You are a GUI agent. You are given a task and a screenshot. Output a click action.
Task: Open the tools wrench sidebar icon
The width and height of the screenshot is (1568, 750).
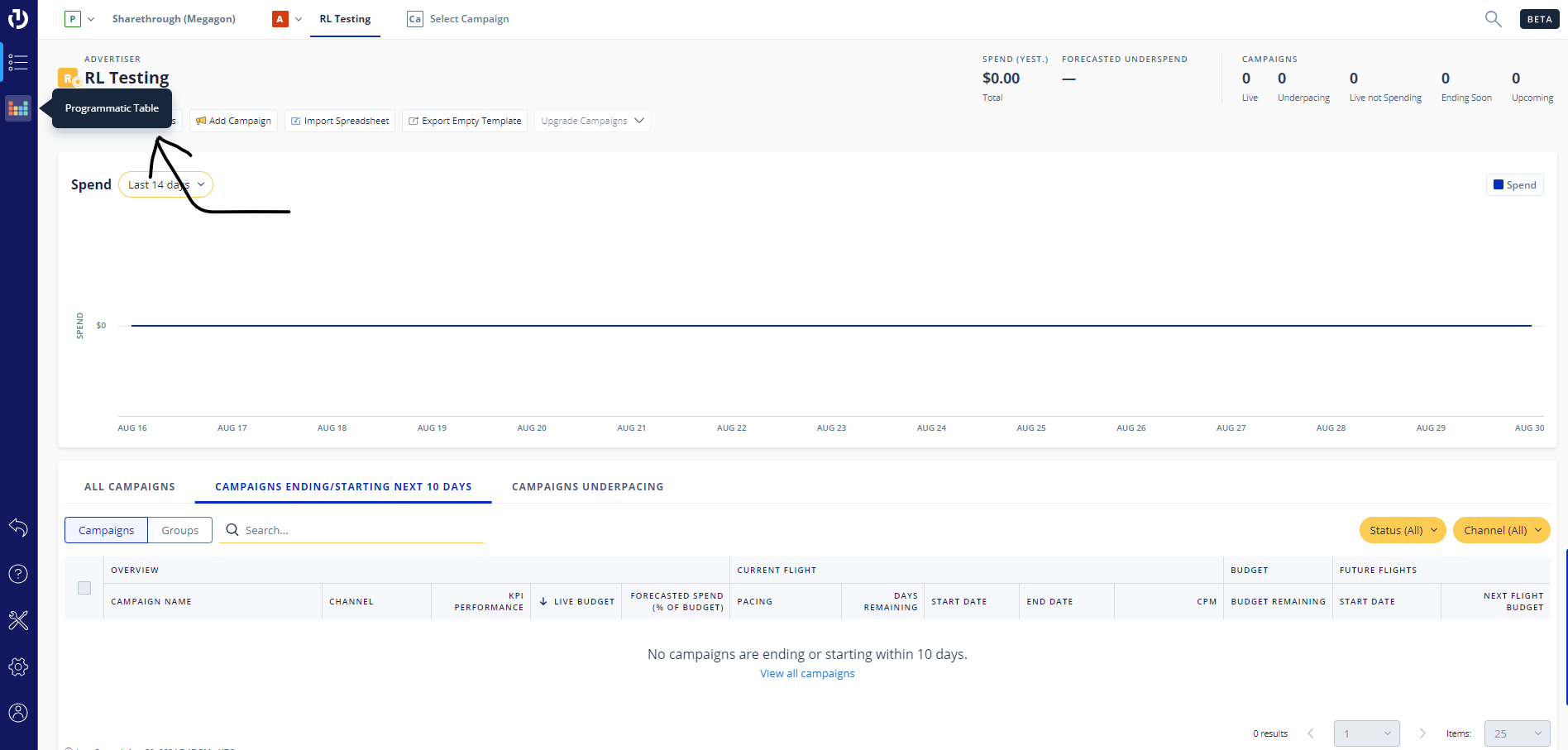(x=18, y=620)
